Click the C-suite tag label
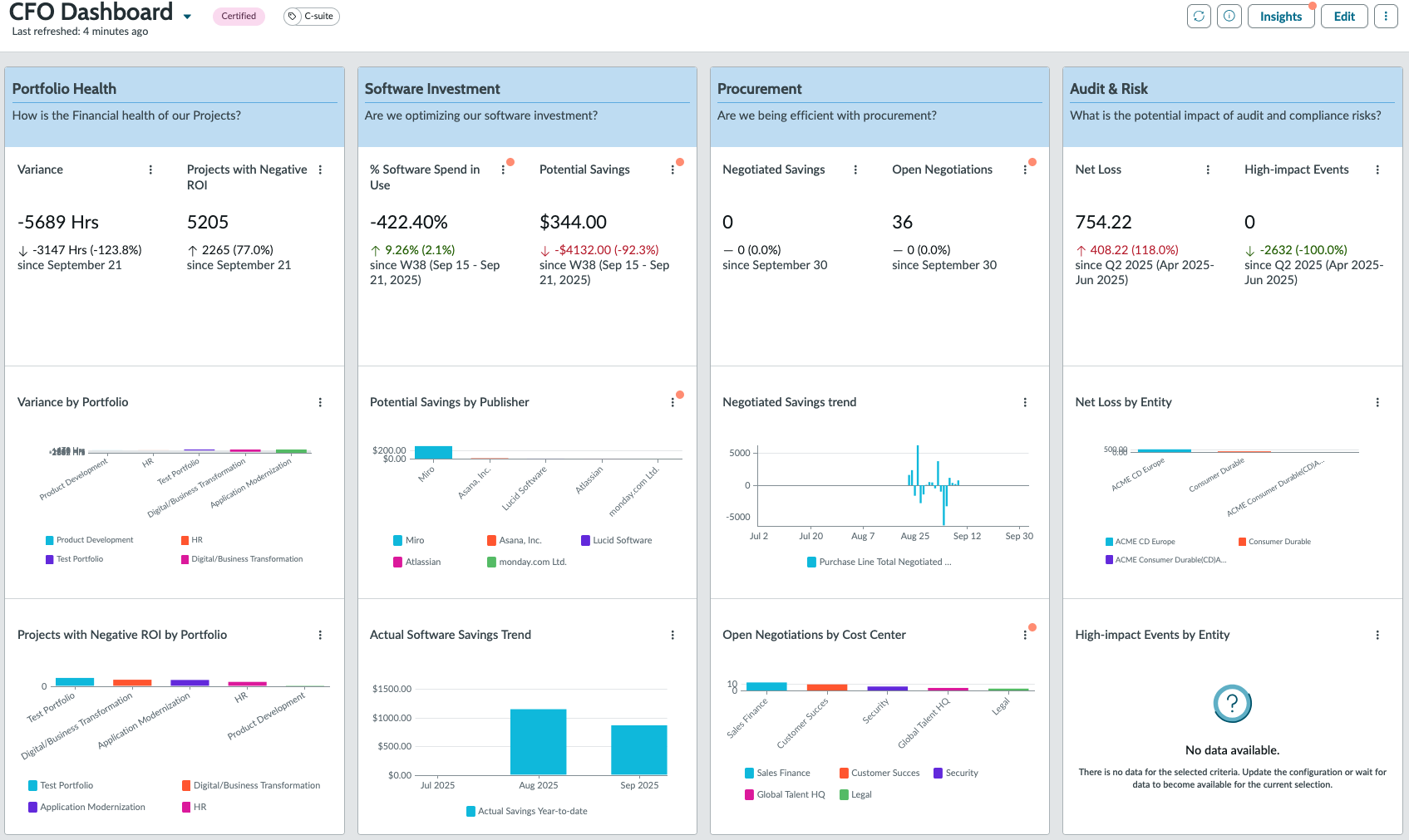Viewport: 1409px width, 840px height. coord(318,16)
